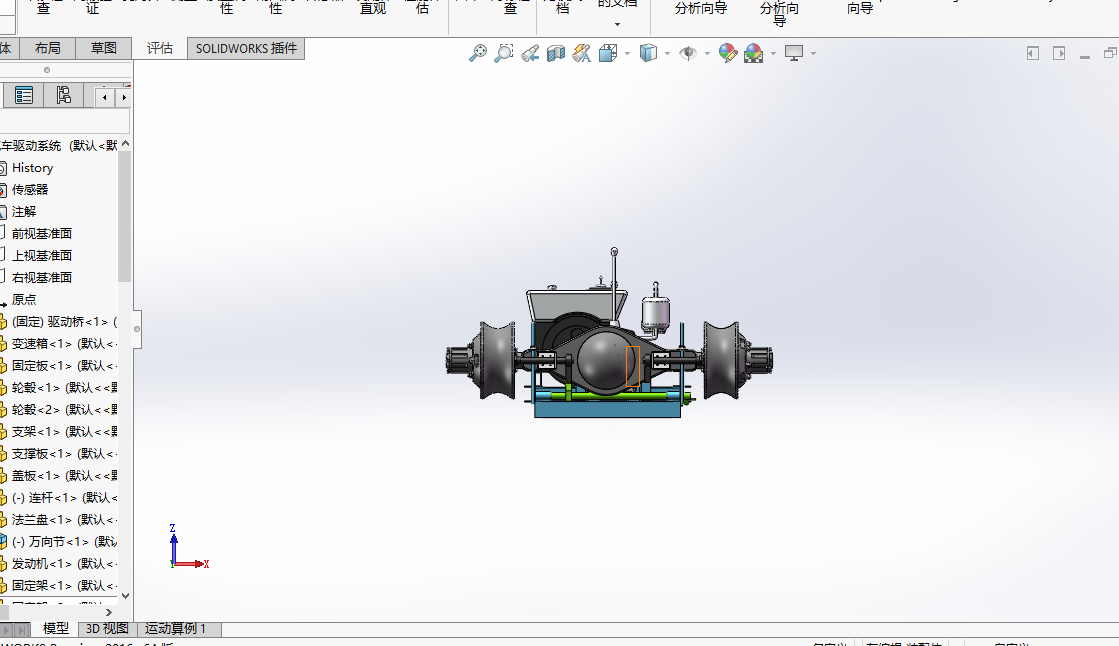Click manager tabs scroll-right arrow
Viewport: 1119px width, 646px height.
pos(123,97)
